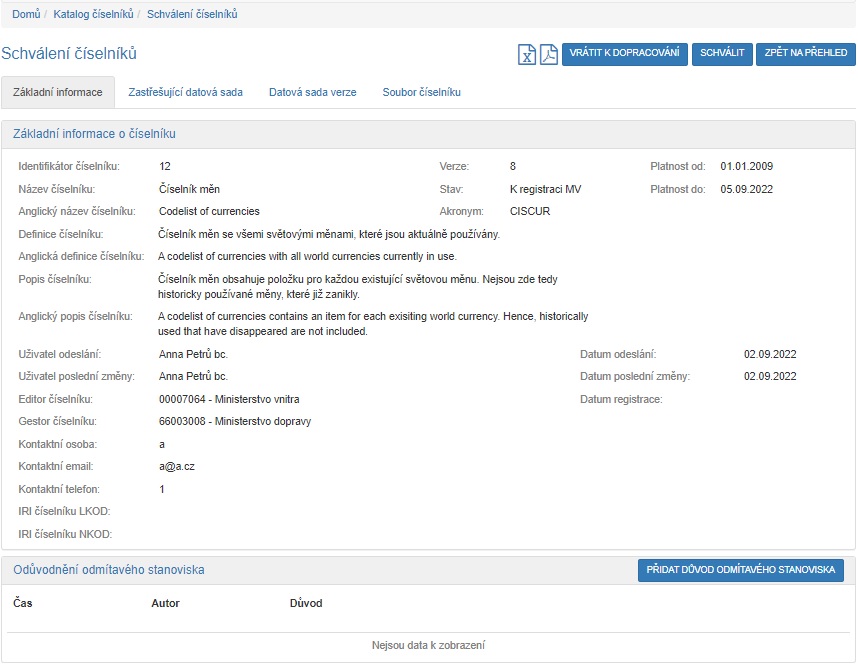Go back via Zpět na přehled
The image size is (858, 664).
(805, 54)
